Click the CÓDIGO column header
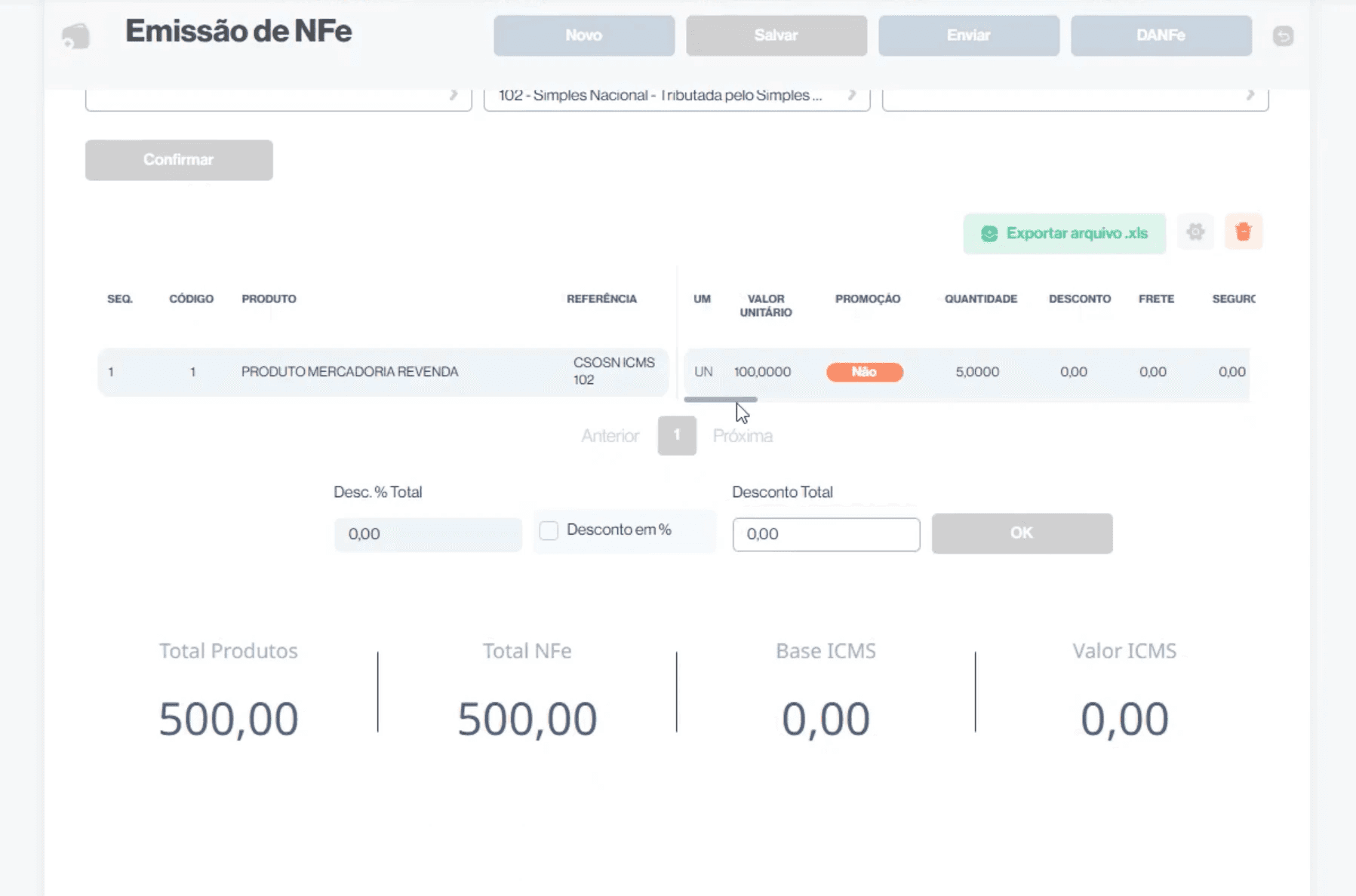 click(x=192, y=299)
